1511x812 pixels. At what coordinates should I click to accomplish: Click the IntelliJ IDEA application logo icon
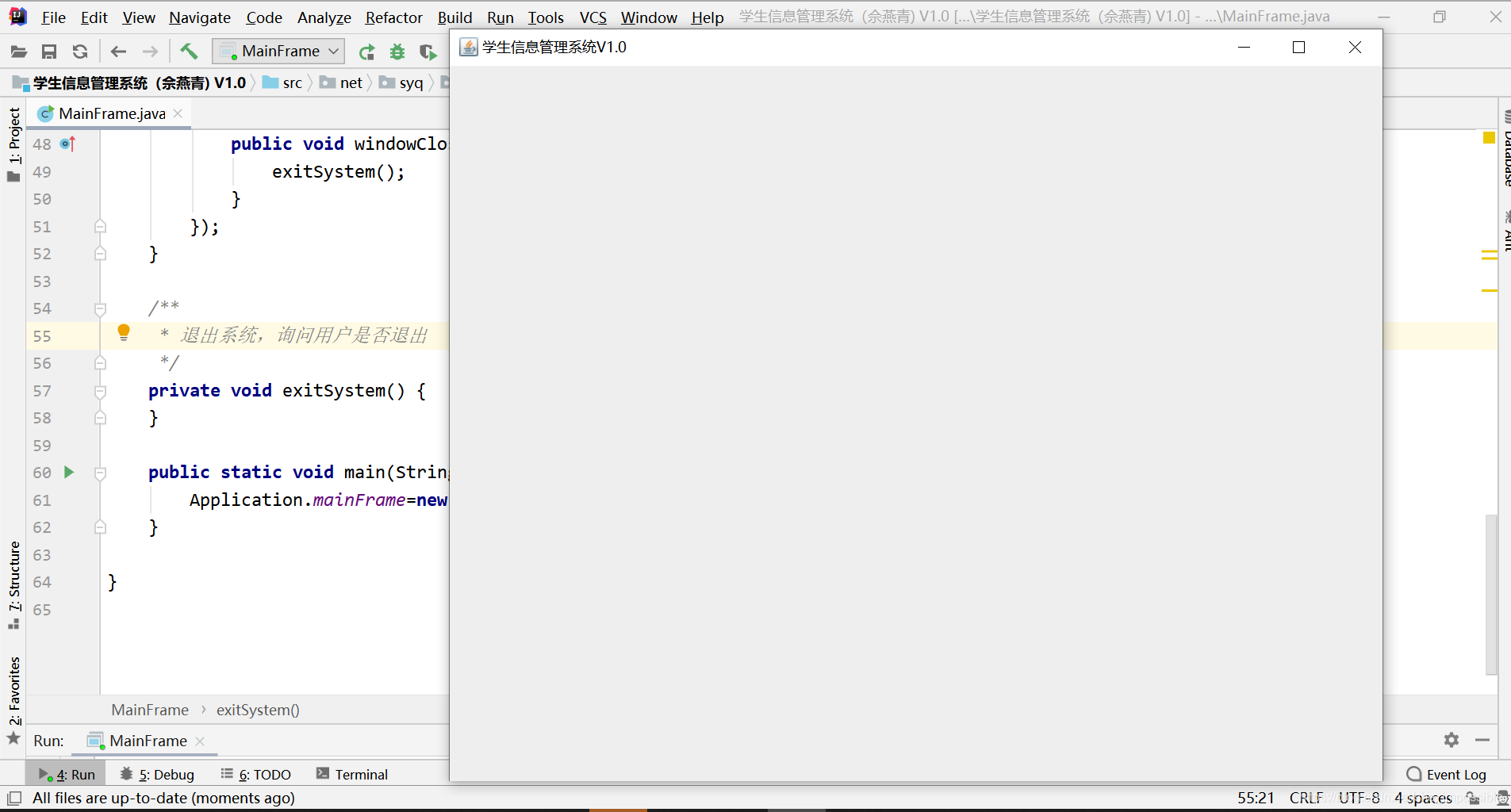coord(17,16)
